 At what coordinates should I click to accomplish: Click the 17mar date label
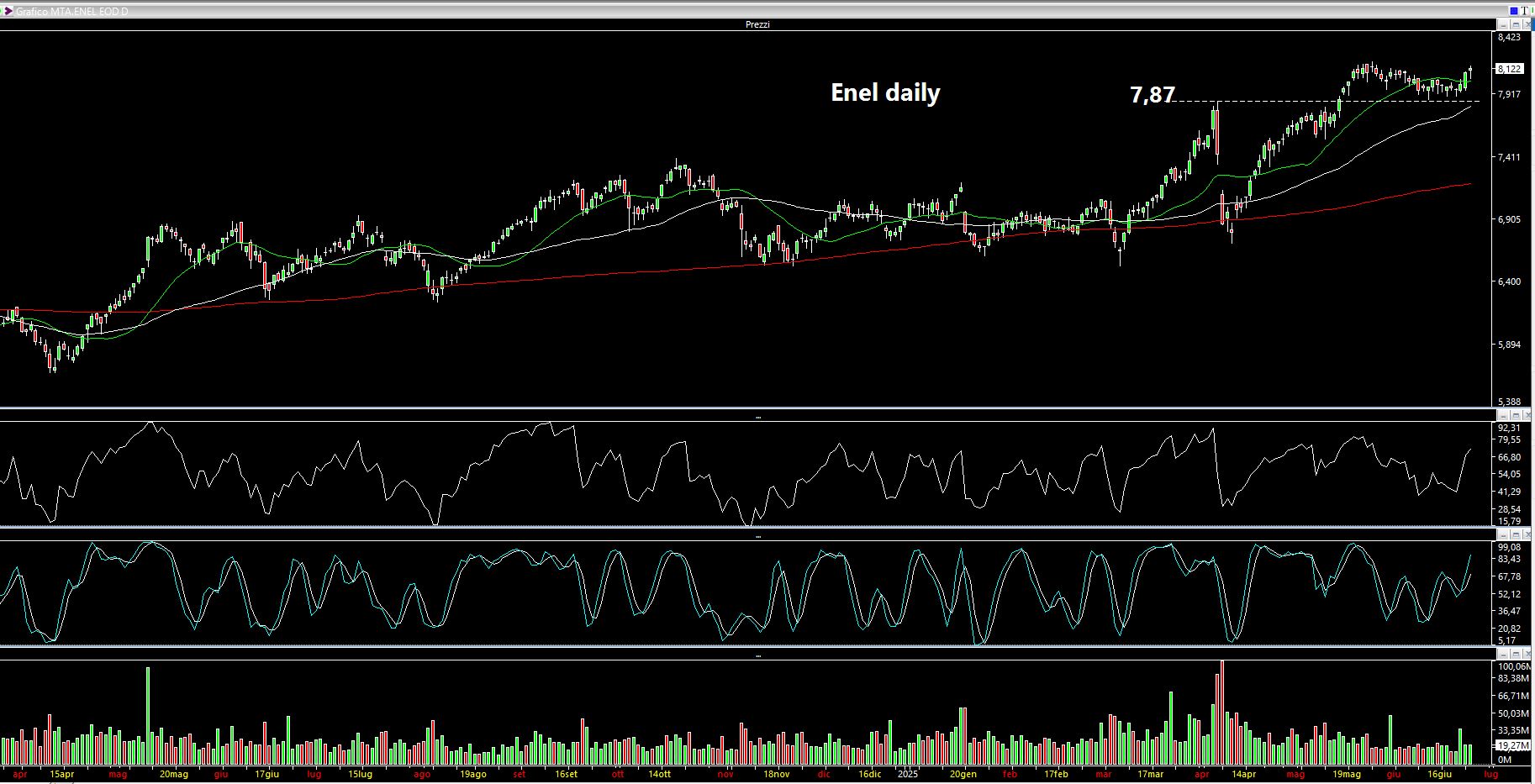pos(1150,775)
